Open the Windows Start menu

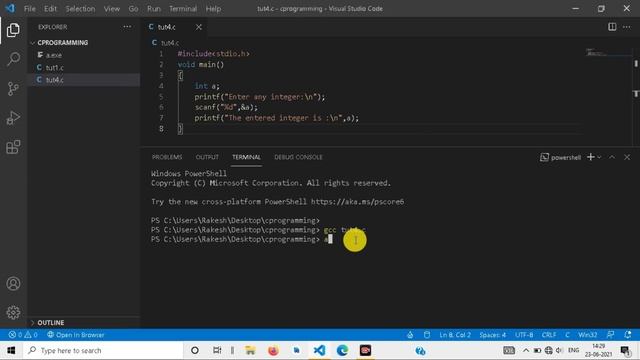(11, 350)
